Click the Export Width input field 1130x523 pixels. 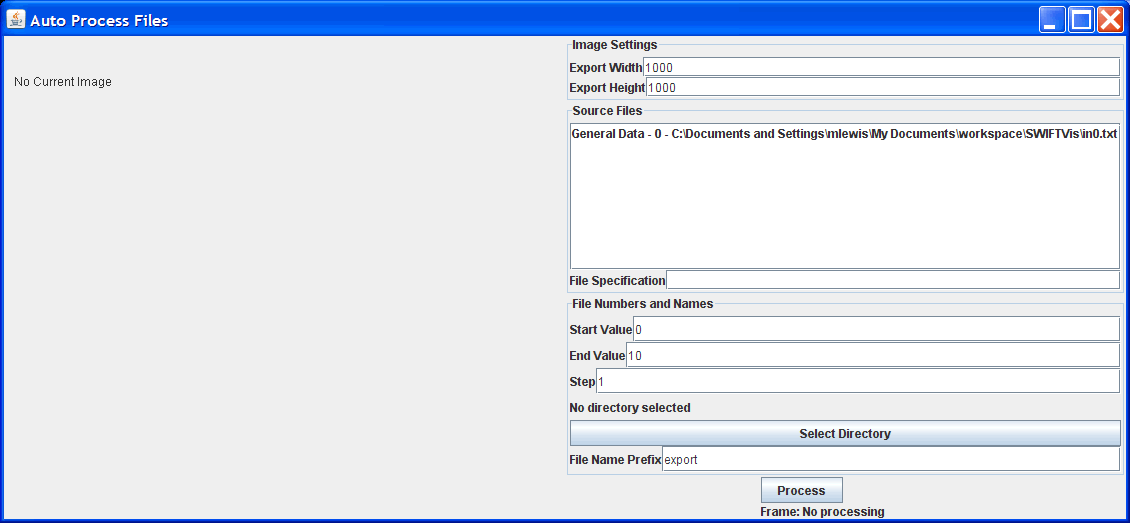(881, 67)
